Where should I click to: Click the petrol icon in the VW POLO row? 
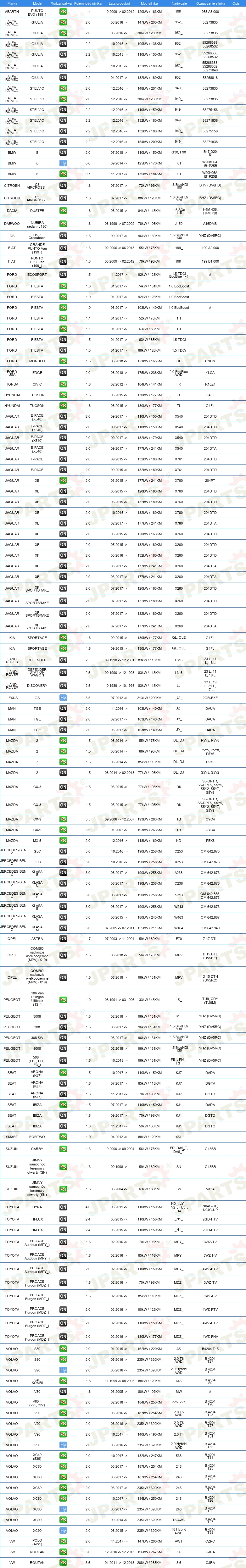[63, 1542]
